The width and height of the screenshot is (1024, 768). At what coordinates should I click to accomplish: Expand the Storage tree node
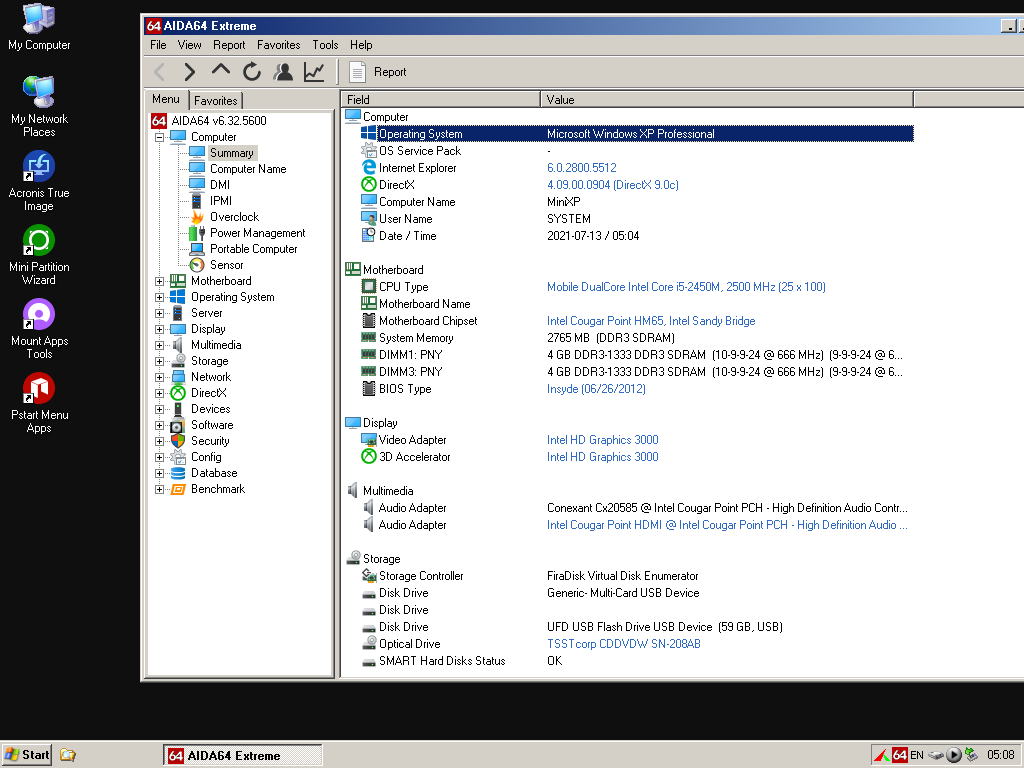coord(159,361)
